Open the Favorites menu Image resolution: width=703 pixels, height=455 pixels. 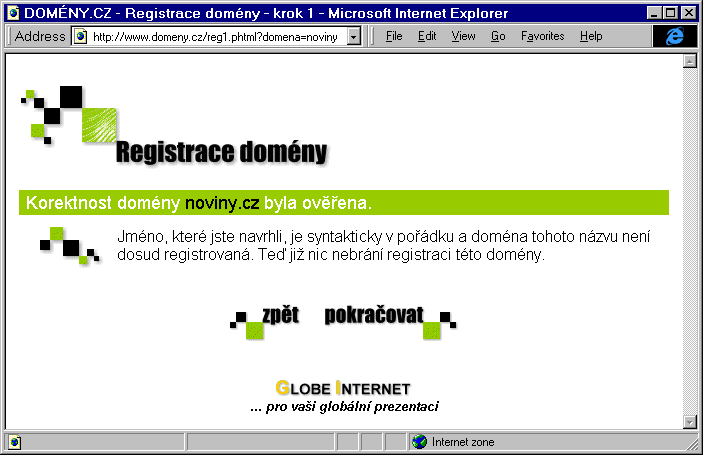pos(542,36)
